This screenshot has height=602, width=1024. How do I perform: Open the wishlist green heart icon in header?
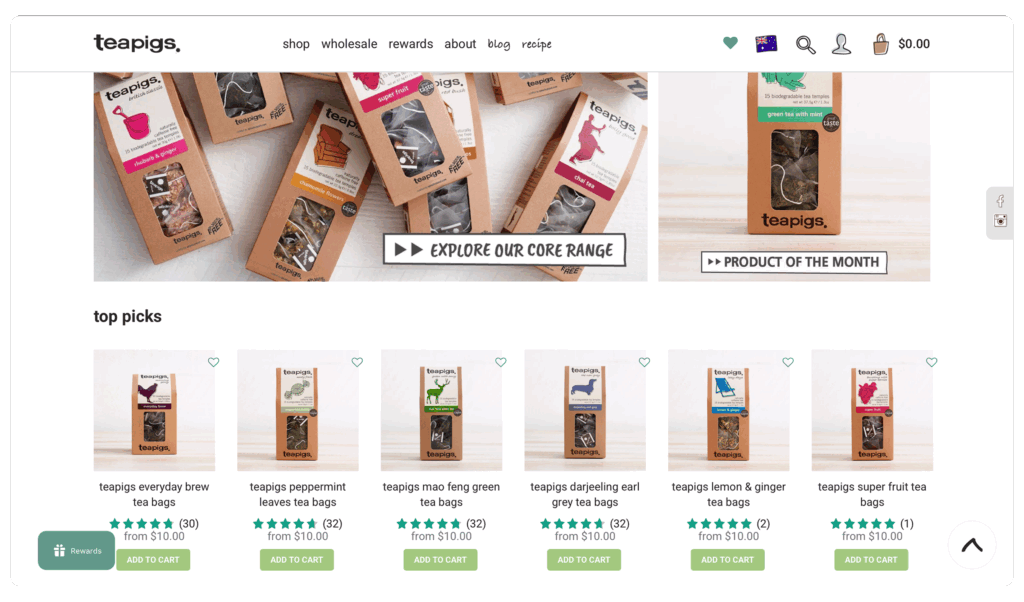coord(730,43)
